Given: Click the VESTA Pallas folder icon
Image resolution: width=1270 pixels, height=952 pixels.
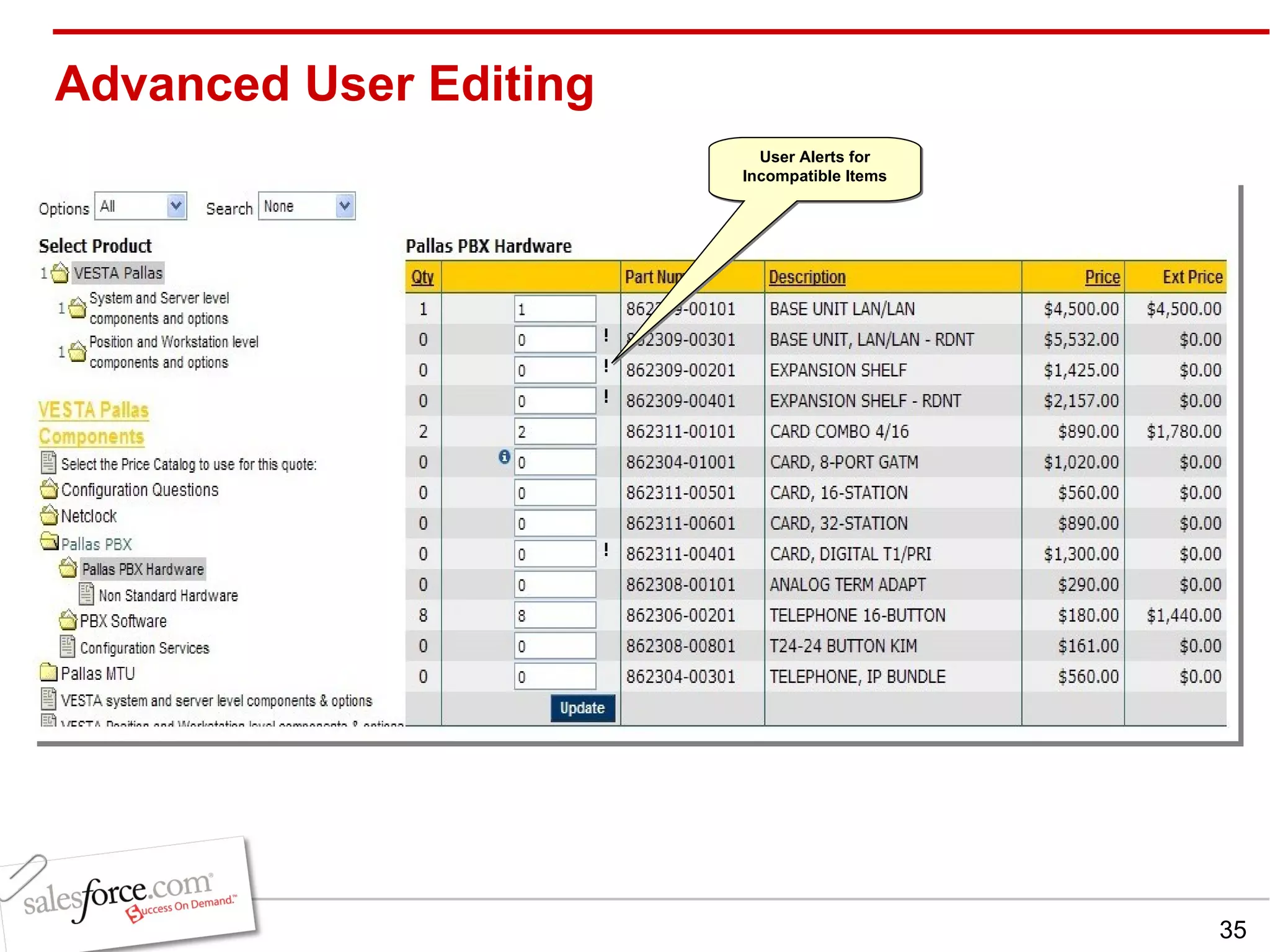Looking at the screenshot, I should [60, 273].
